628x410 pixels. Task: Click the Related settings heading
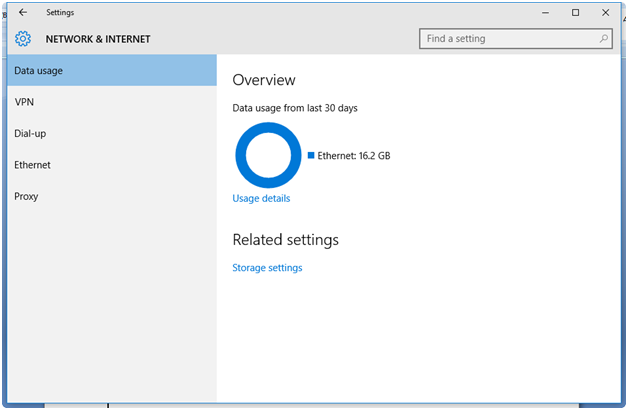285,240
